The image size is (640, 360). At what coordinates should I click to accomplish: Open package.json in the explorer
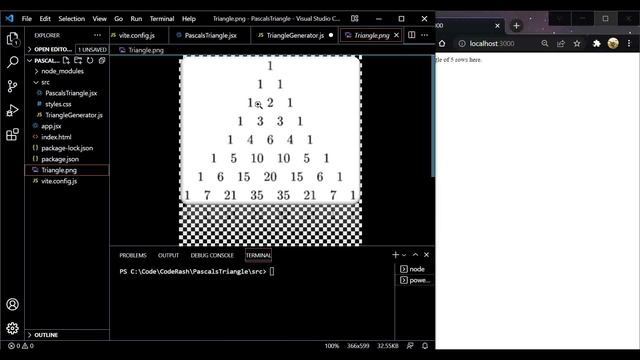pyautogui.click(x=60, y=159)
